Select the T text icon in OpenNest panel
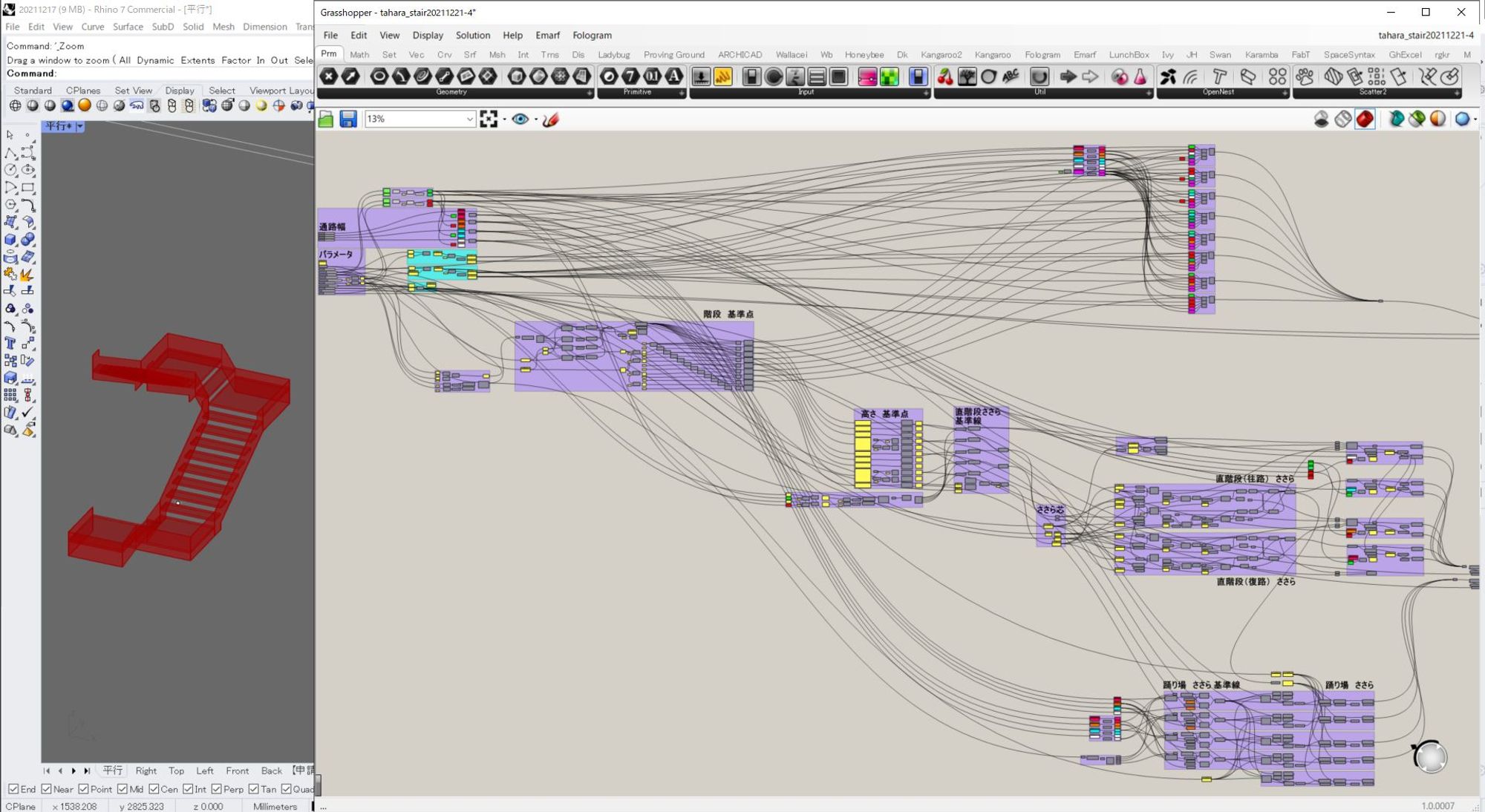 (1219, 76)
